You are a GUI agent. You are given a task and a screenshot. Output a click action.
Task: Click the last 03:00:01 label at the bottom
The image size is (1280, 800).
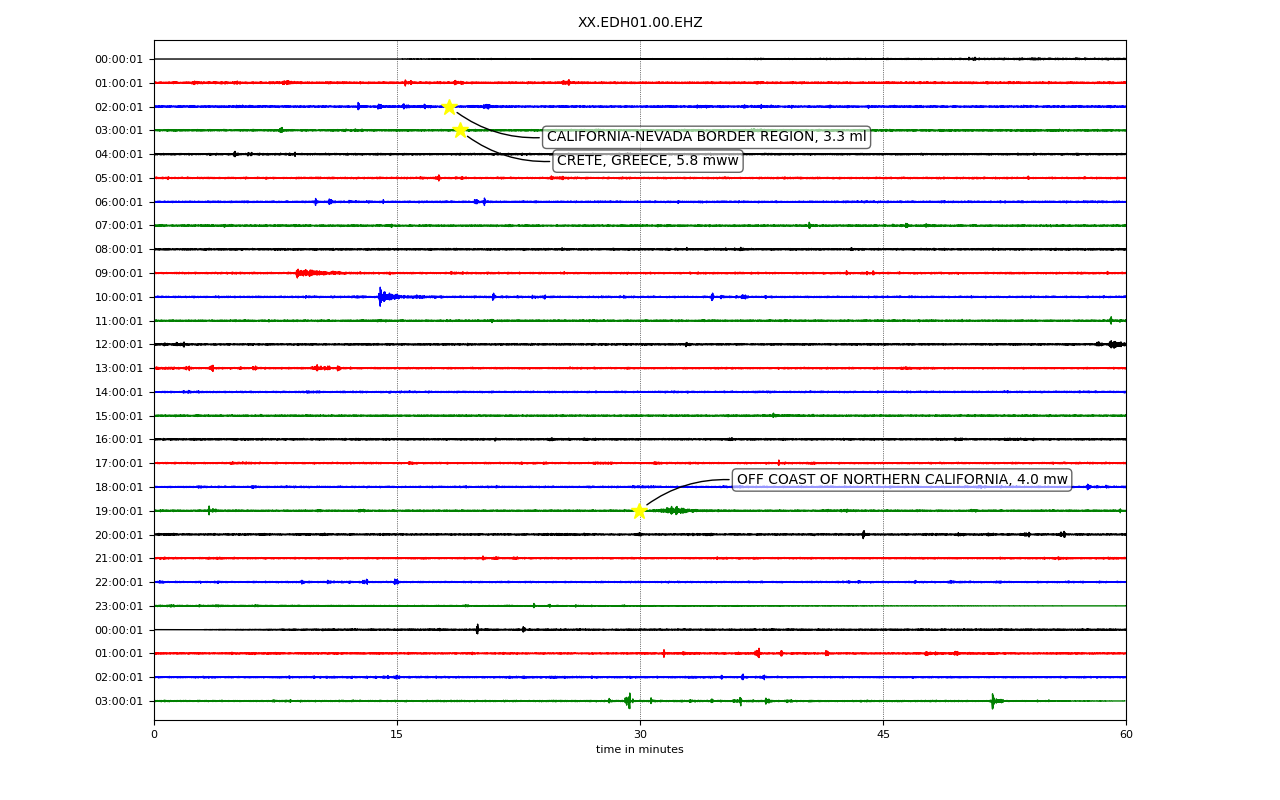point(119,701)
